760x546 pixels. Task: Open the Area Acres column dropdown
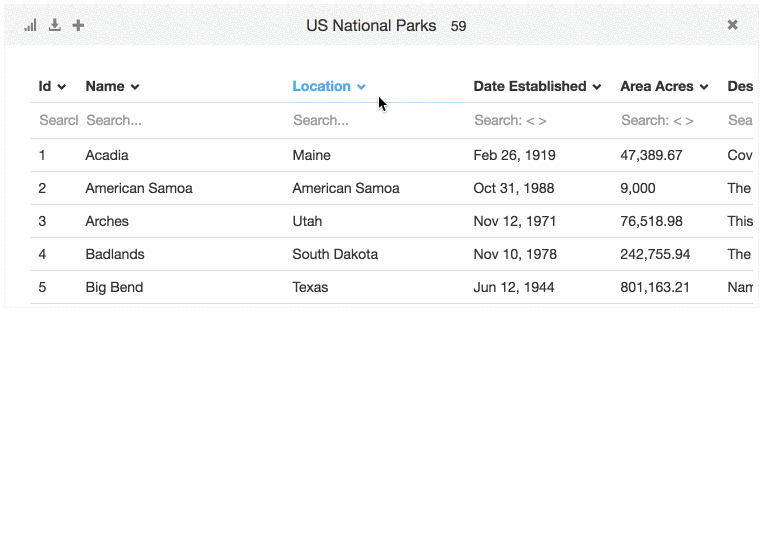pos(704,87)
